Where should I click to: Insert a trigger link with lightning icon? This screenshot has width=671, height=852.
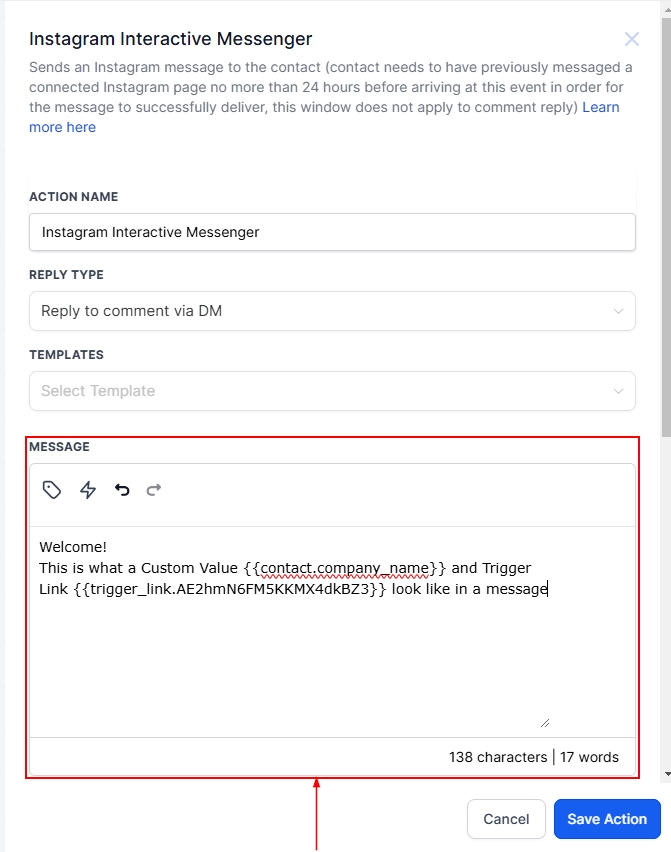pos(88,490)
